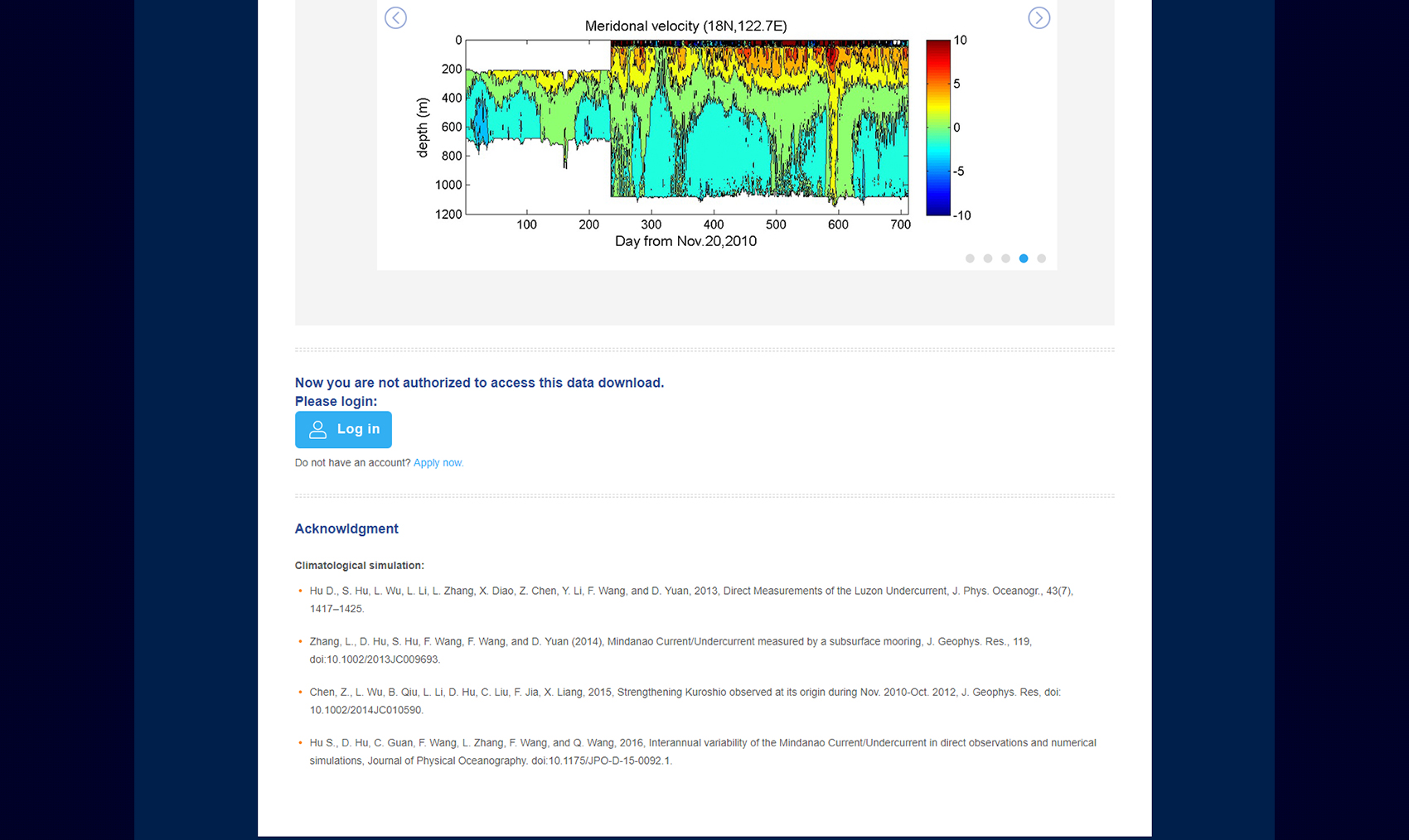This screenshot has width=1409, height=840.
Task: Select the Hu S. 2016 Interannual variability reference
Action: click(x=703, y=751)
